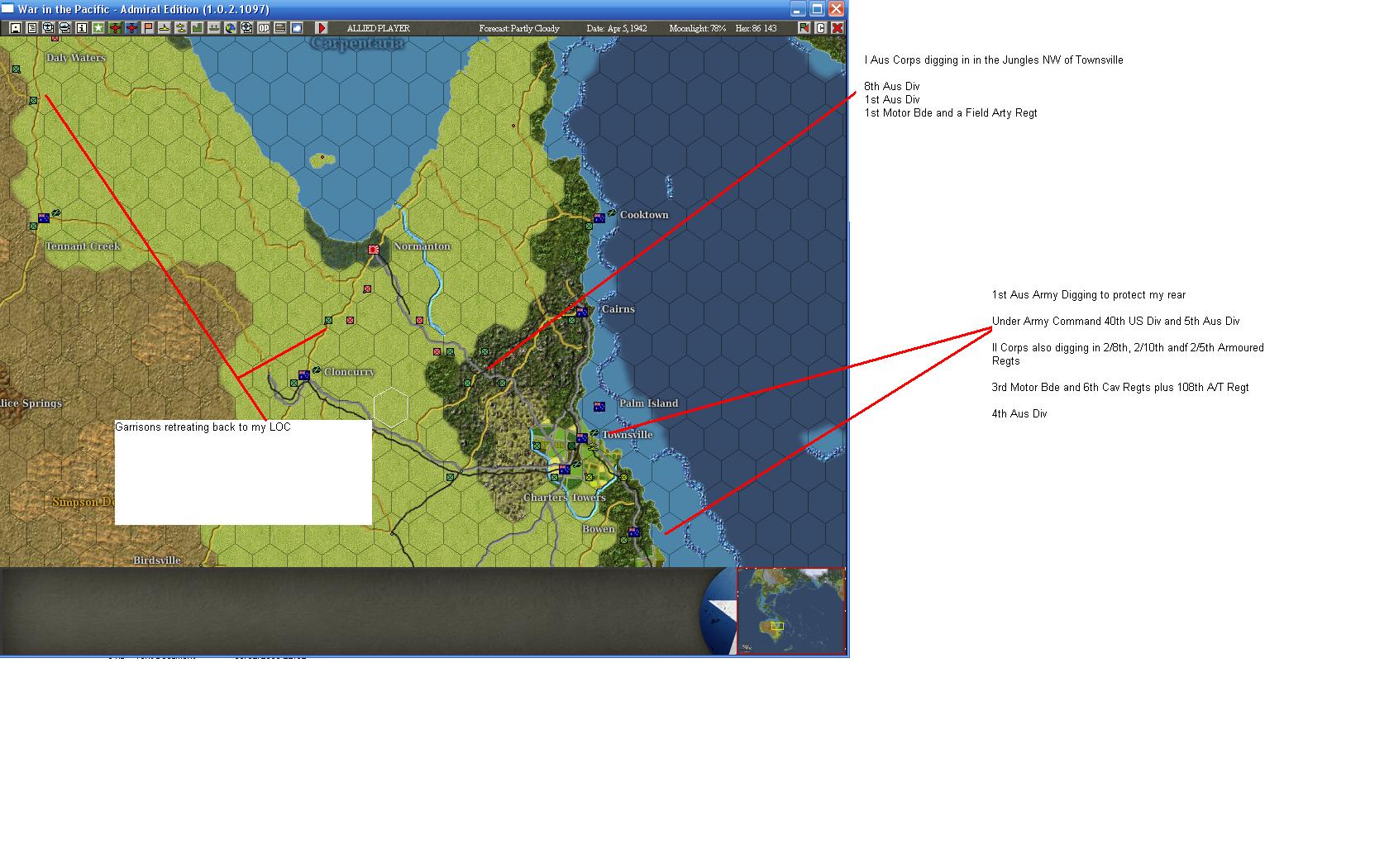Select the Australian base flag at Cairns

582,312
